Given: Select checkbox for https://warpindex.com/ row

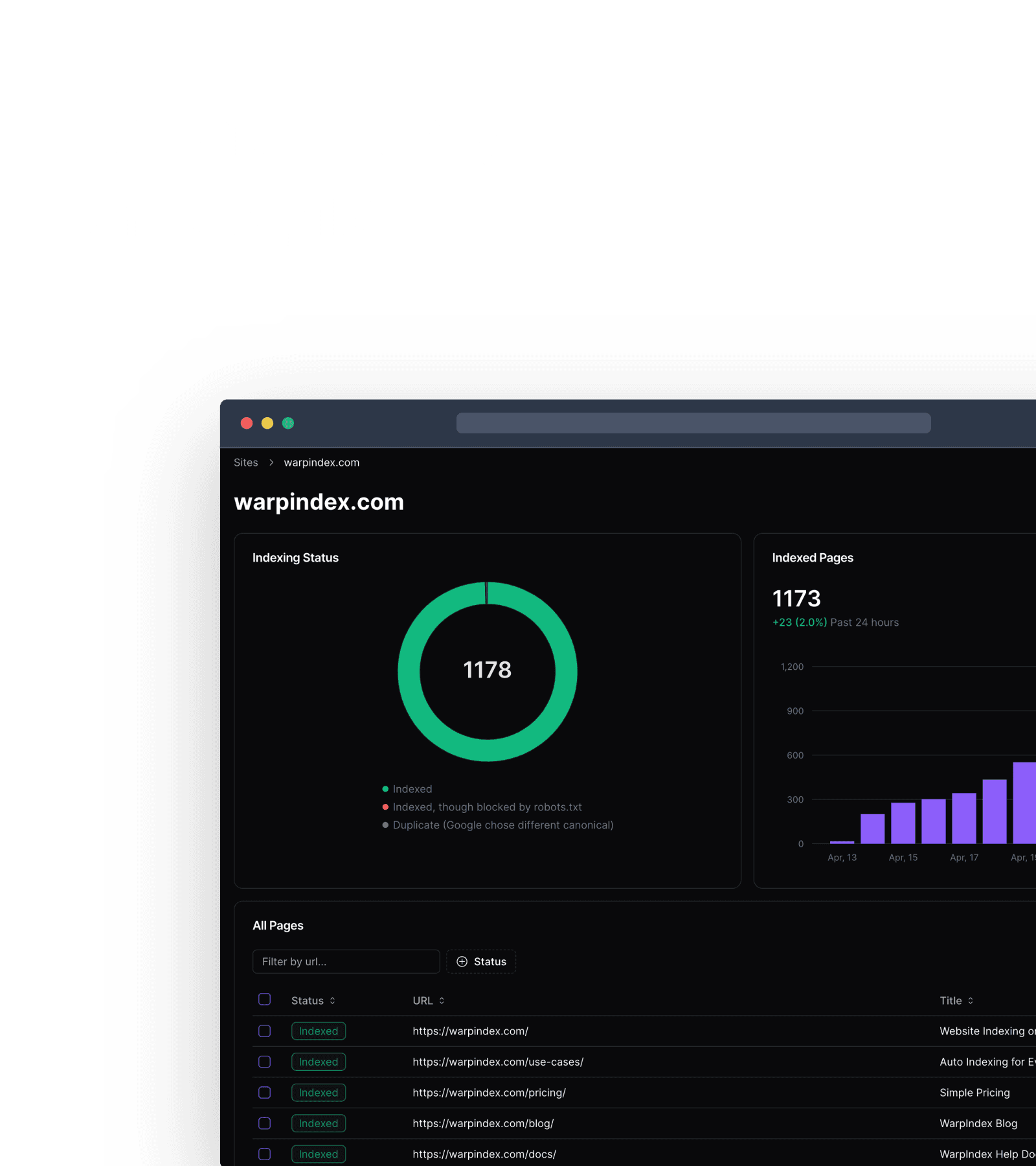Looking at the screenshot, I should 264,1031.
